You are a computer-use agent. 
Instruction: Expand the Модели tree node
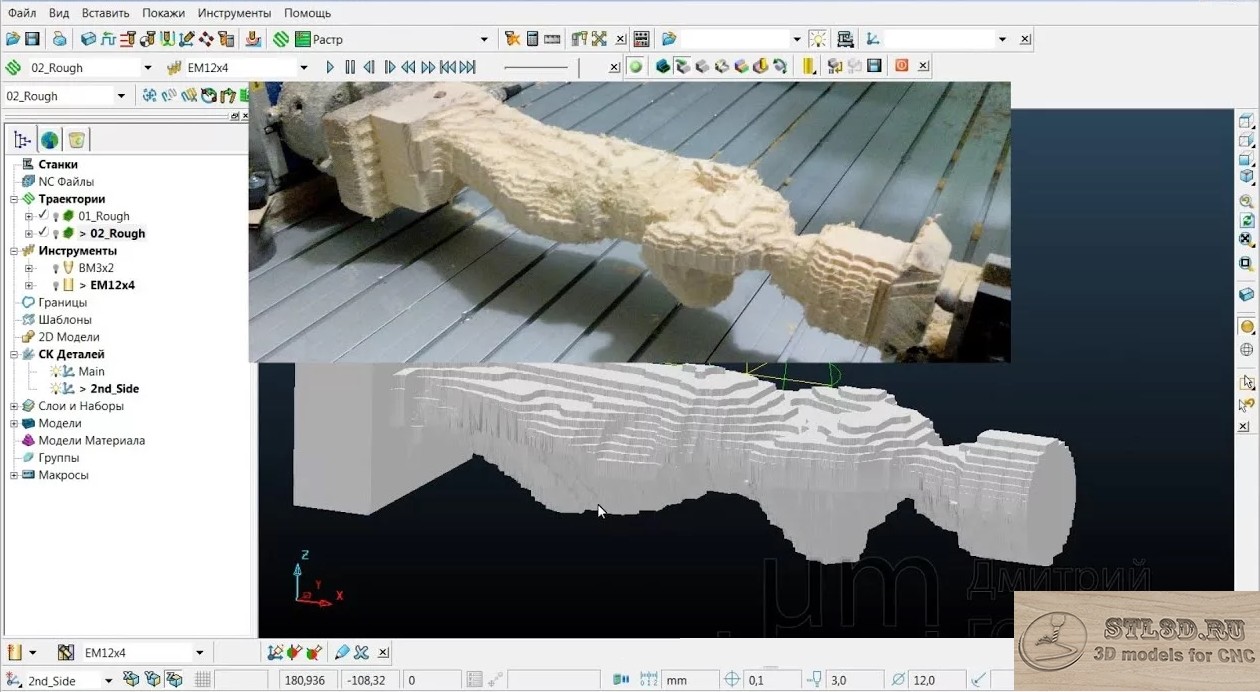(14, 423)
